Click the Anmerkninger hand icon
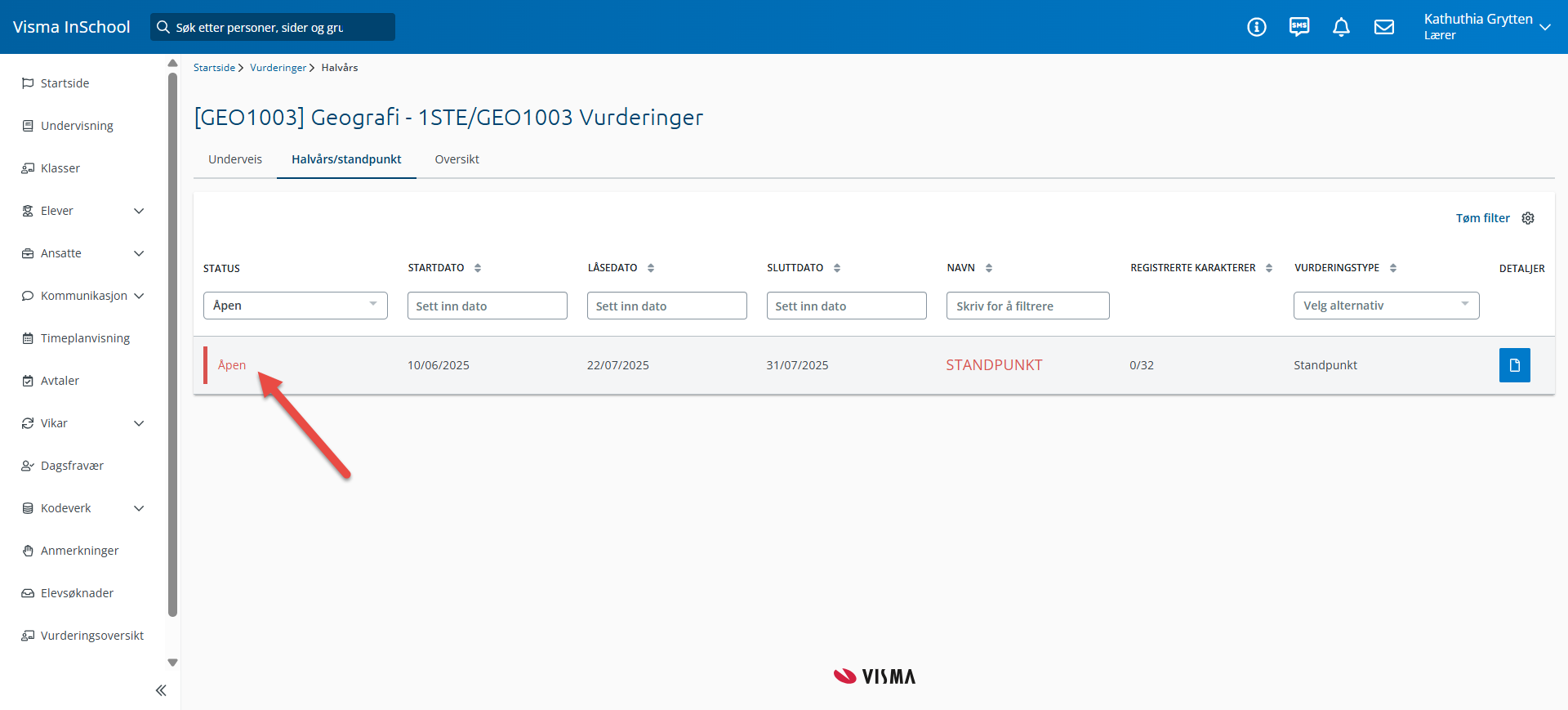The image size is (1568, 710). (28, 551)
